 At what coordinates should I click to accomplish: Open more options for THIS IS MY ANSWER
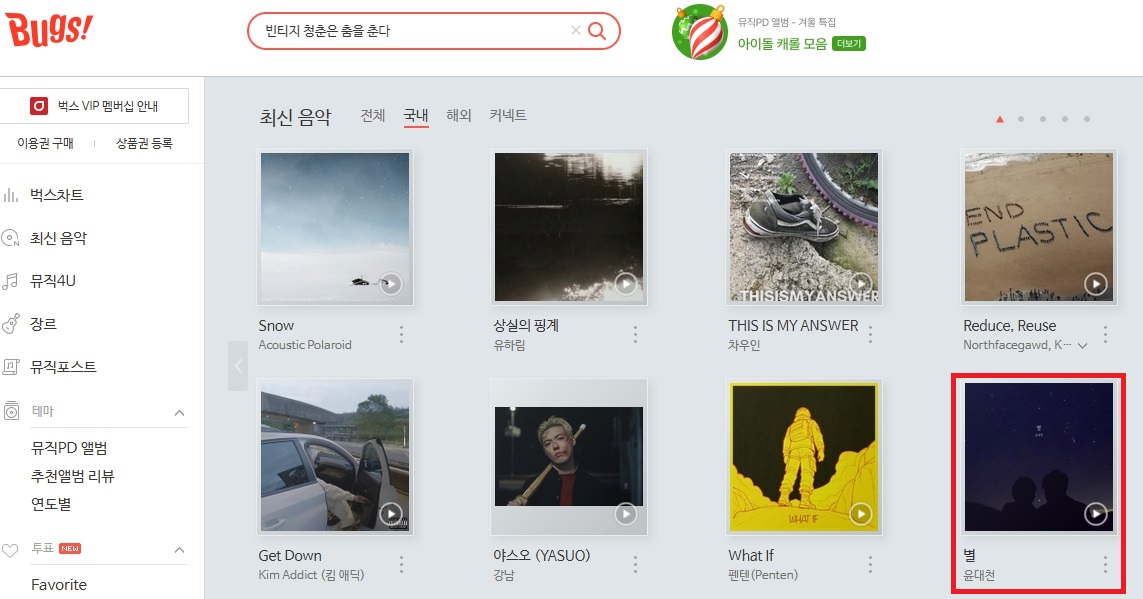[870, 334]
